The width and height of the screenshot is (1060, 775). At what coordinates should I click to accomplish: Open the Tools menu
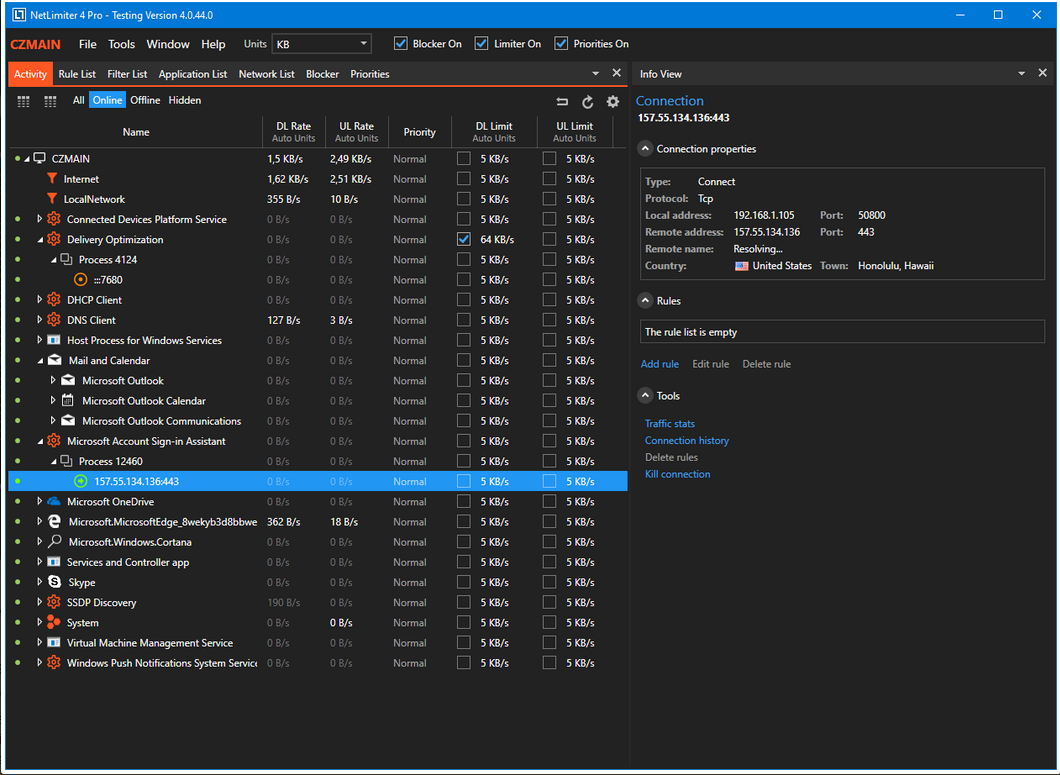click(122, 44)
